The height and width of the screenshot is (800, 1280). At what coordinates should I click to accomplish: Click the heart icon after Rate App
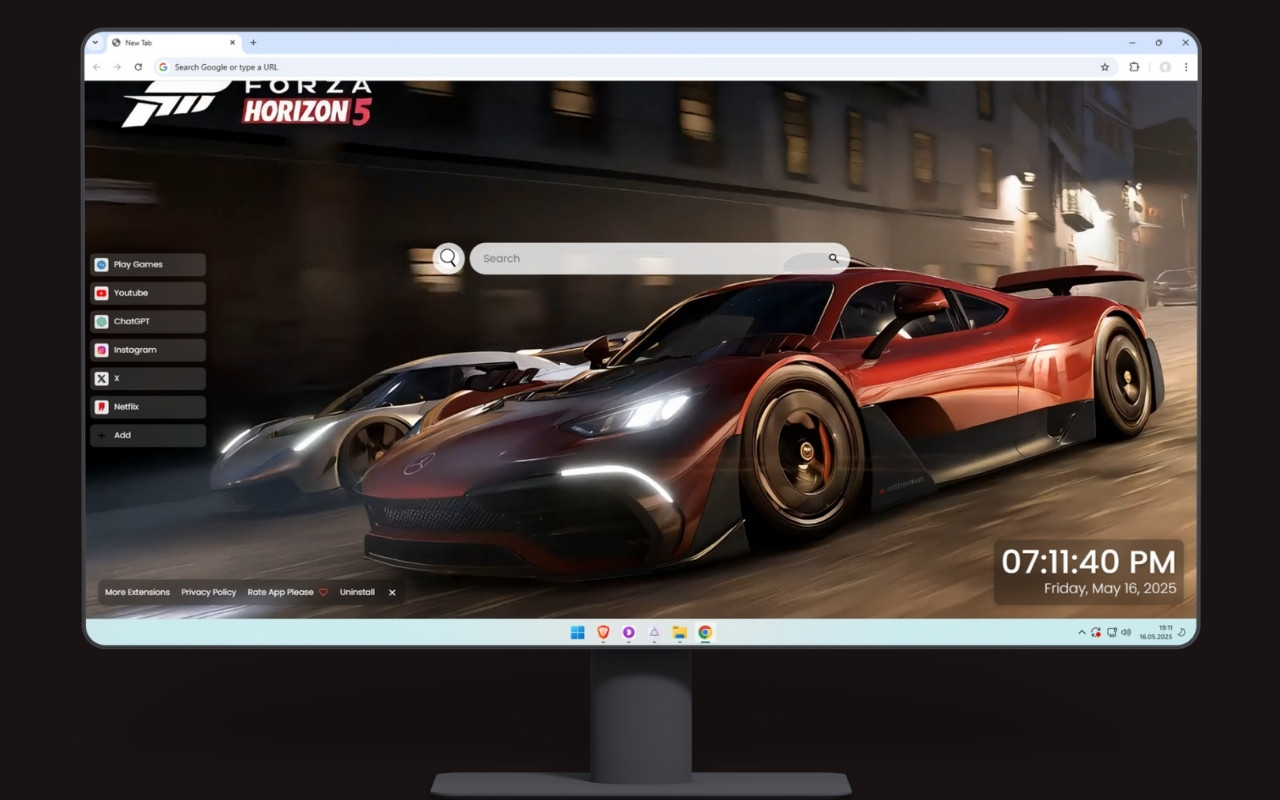pyautogui.click(x=323, y=592)
